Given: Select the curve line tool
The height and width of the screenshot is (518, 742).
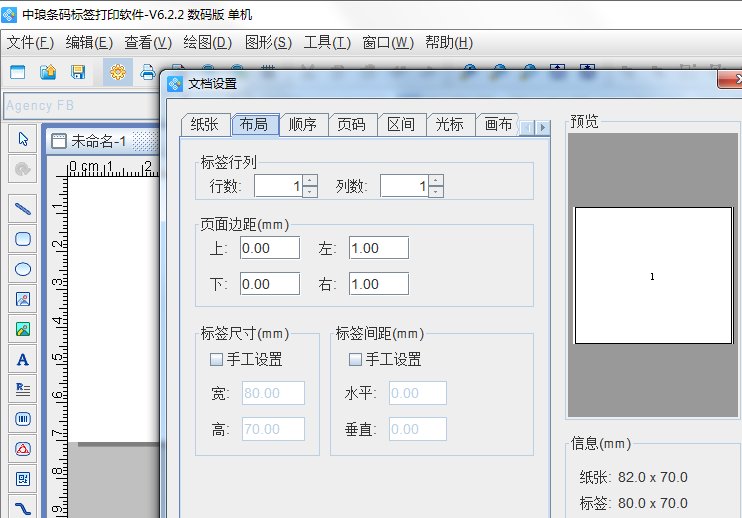Looking at the screenshot, I should click(x=23, y=508).
